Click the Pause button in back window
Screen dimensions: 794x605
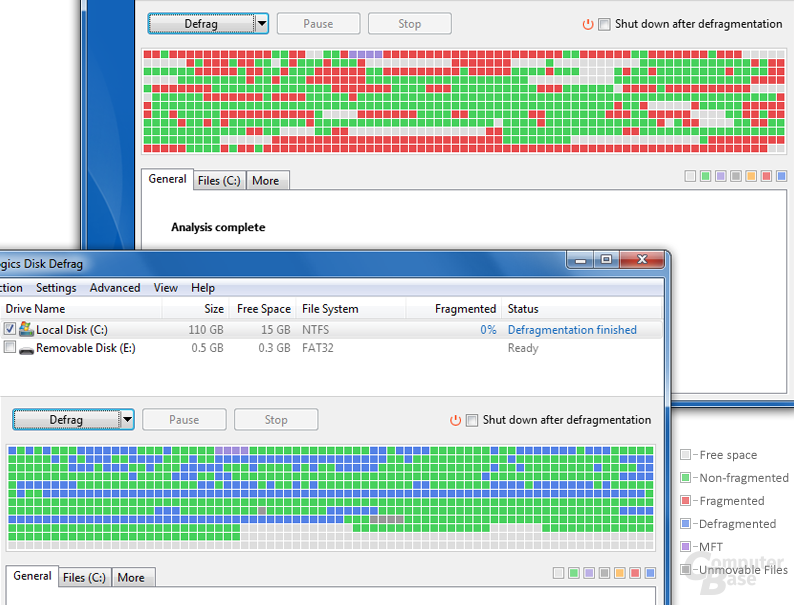(x=319, y=24)
